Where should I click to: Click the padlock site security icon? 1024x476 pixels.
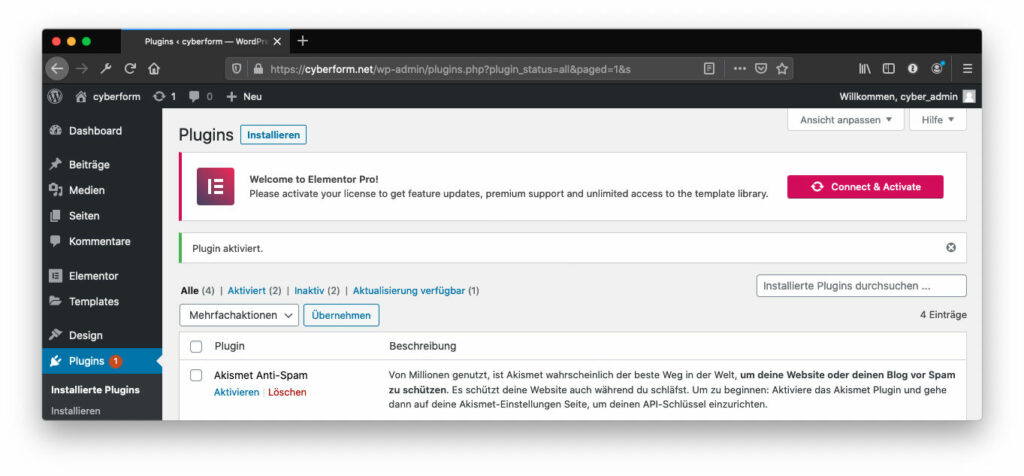[258, 69]
